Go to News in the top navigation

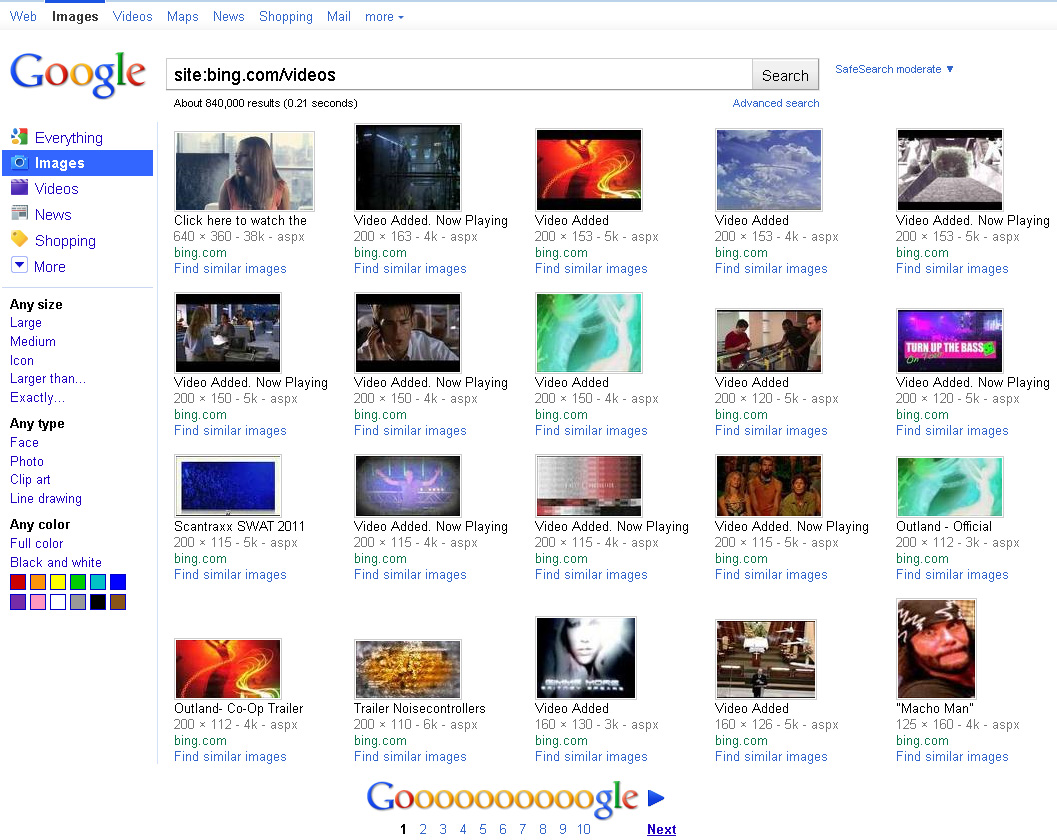[229, 16]
